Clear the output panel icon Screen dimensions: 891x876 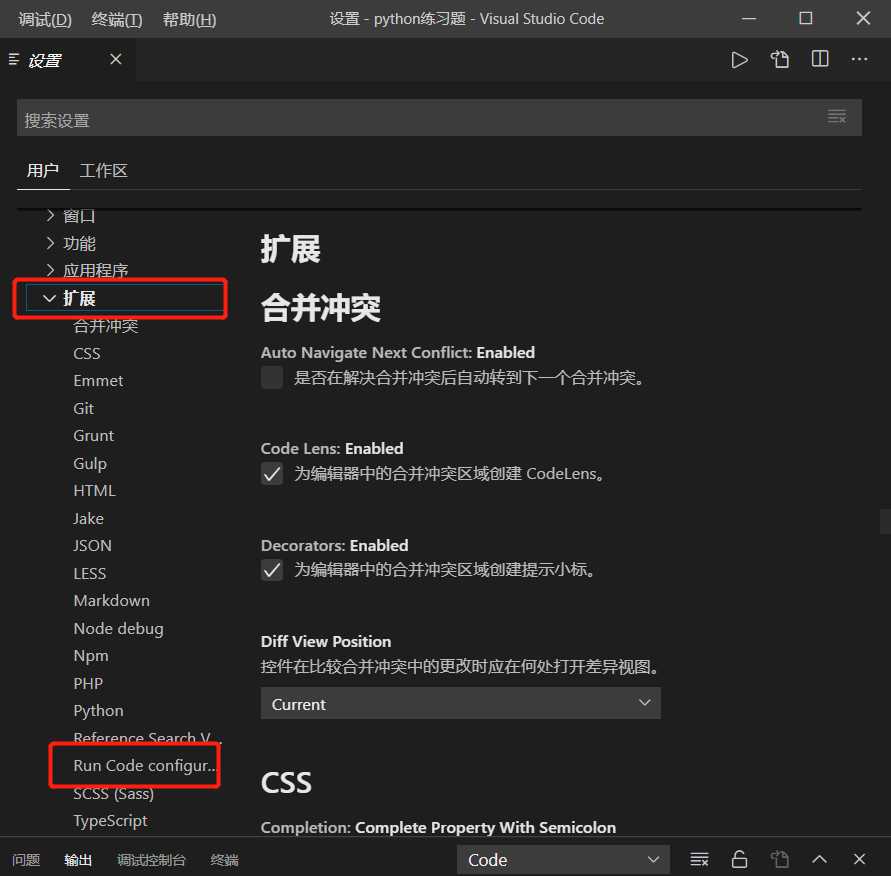tap(699, 859)
